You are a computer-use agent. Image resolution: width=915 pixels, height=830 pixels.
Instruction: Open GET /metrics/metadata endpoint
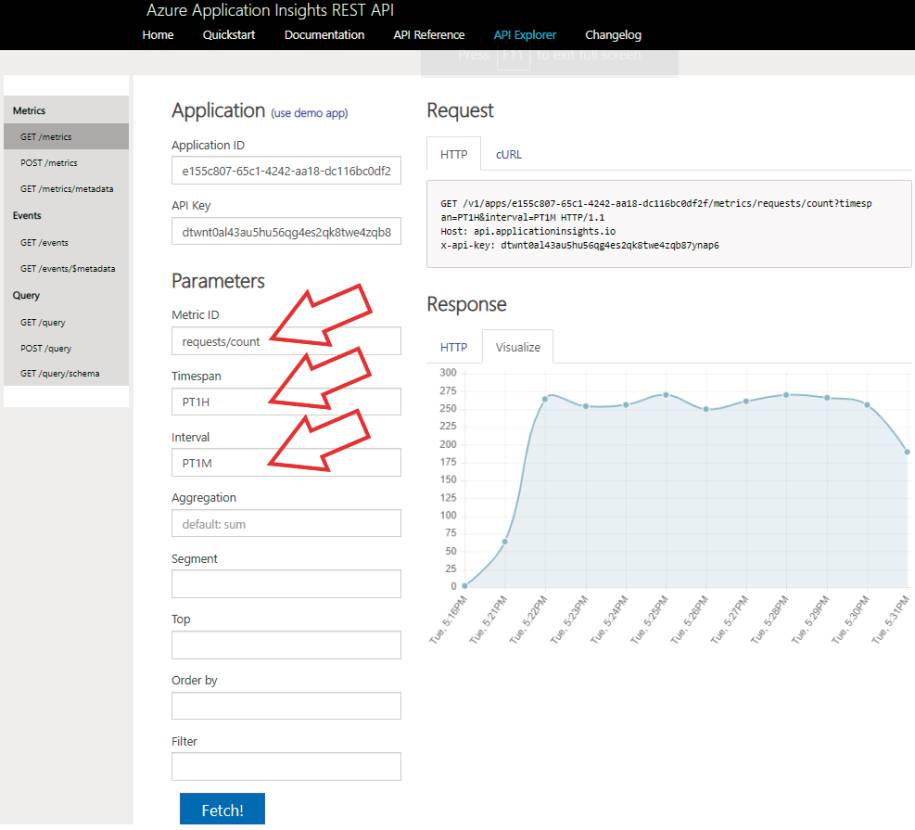click(66, 189)
